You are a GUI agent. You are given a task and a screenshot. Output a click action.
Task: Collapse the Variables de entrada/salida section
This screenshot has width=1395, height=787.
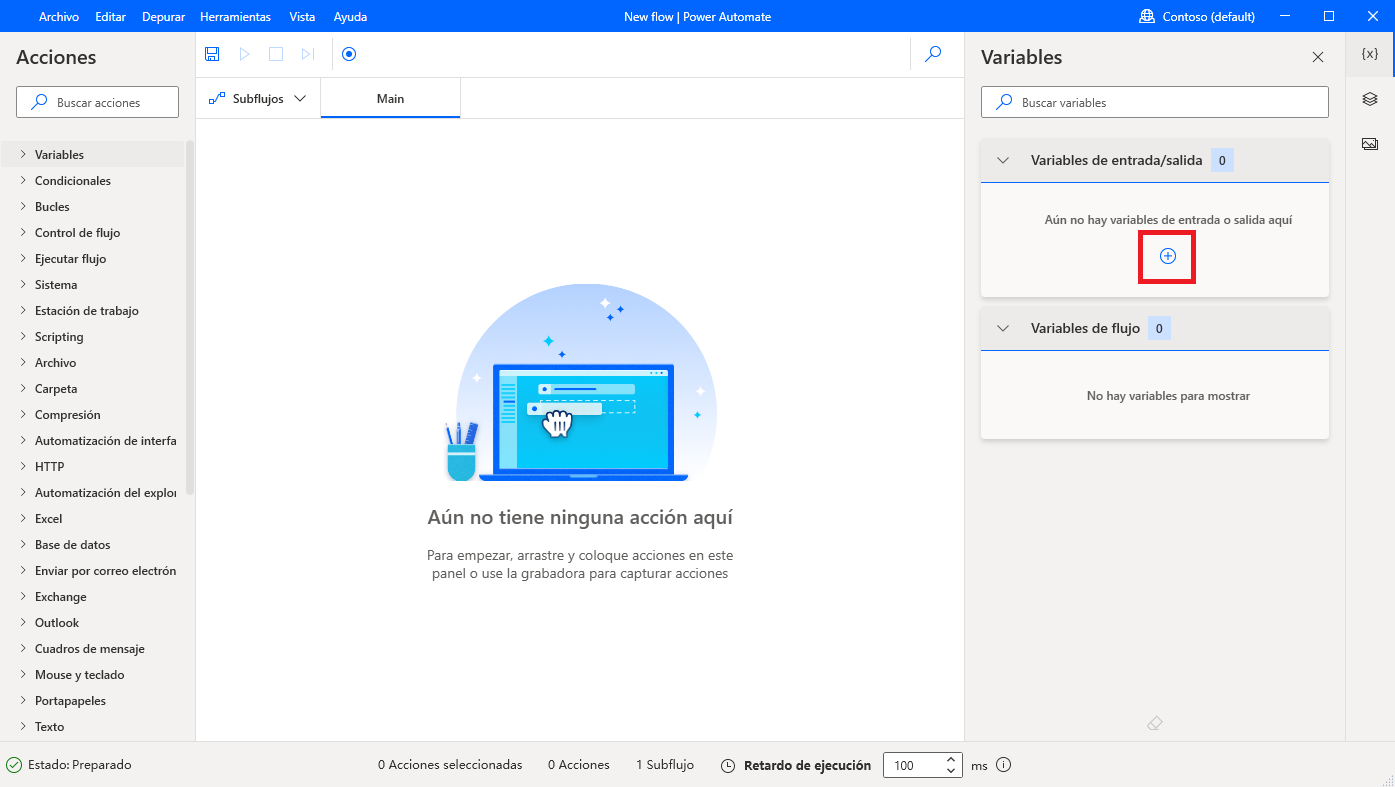pyautogui.click(x=1003, y=159)
